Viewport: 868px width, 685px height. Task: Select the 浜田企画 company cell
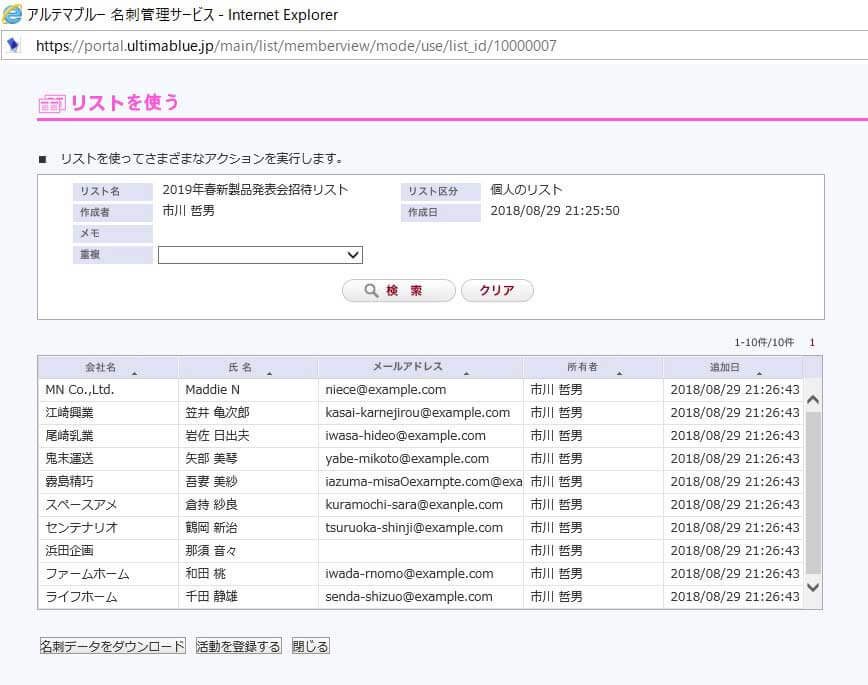tap(108, 550)
